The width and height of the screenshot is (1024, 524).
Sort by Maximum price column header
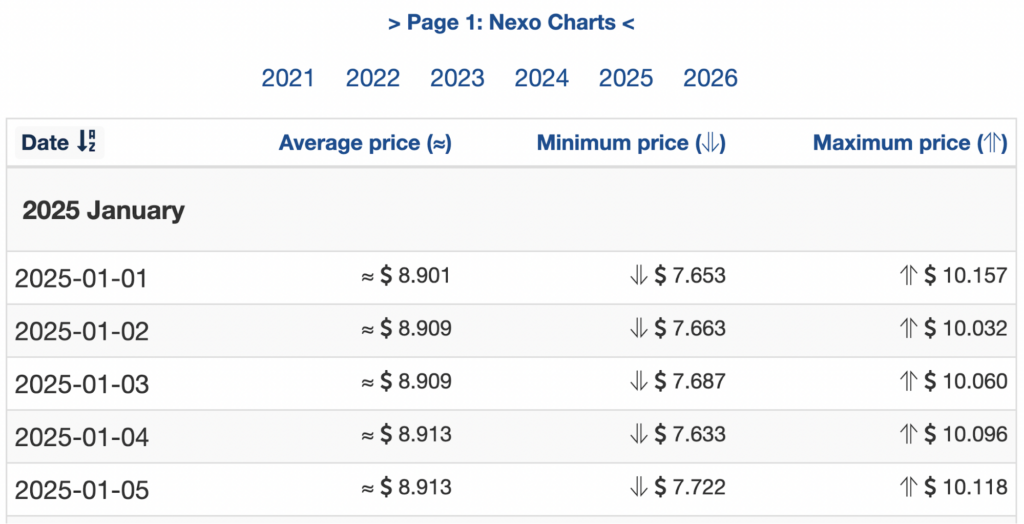[910, 142]
